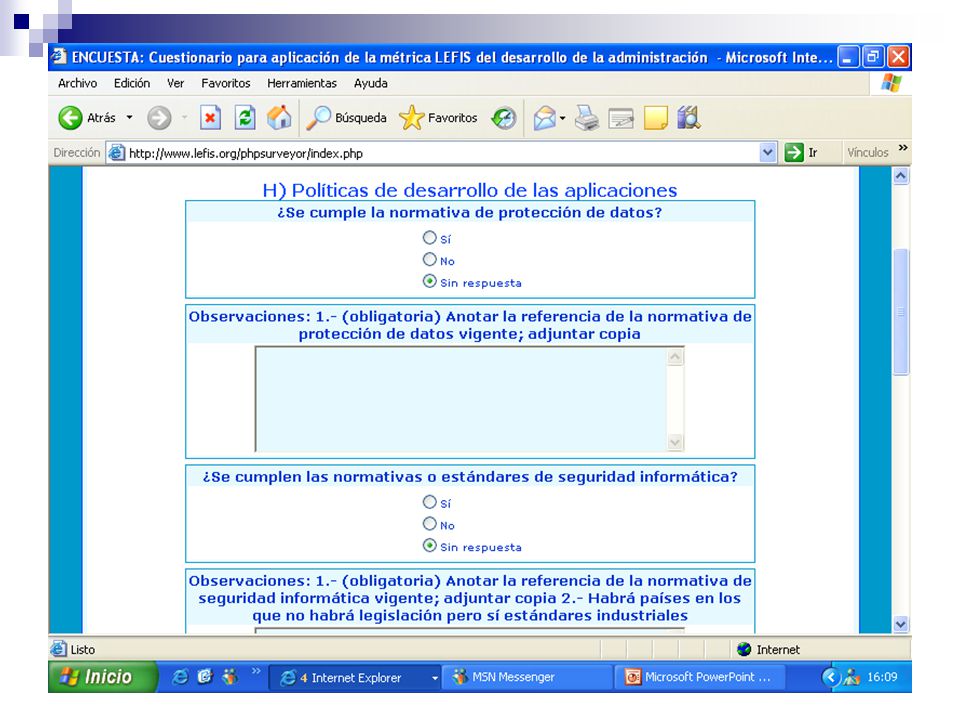Select No for protección de datos question
The width and height of the screenshot is (960, 720).
[430, 260]
